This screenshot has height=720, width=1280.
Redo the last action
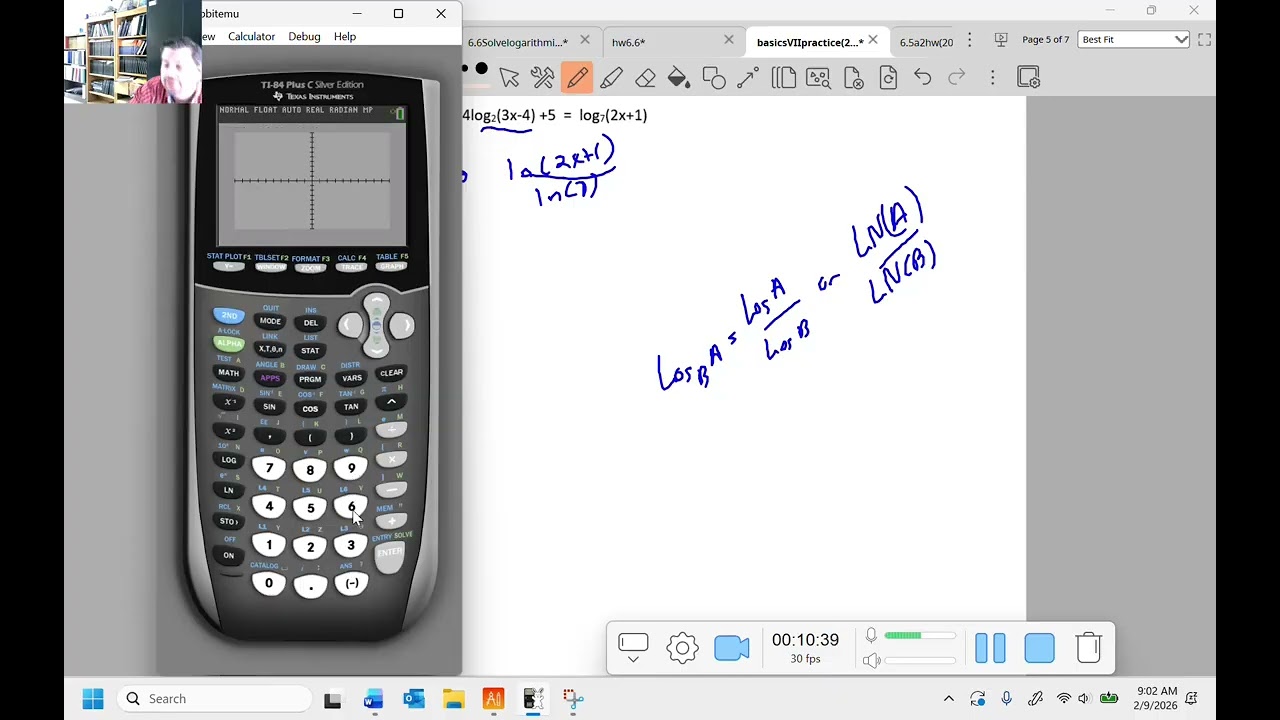957,77
